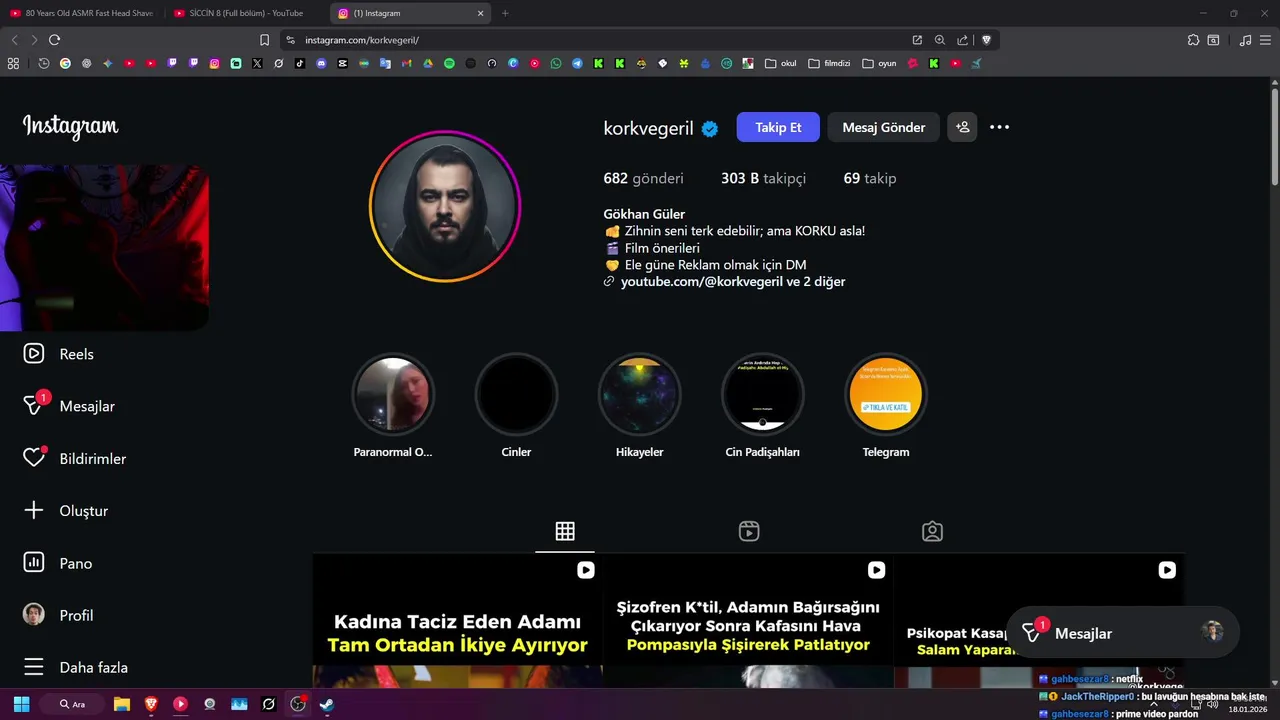This screenshot has height=720, width=1280.
Task: Click the browser back arrow
Action: (14, 40)
